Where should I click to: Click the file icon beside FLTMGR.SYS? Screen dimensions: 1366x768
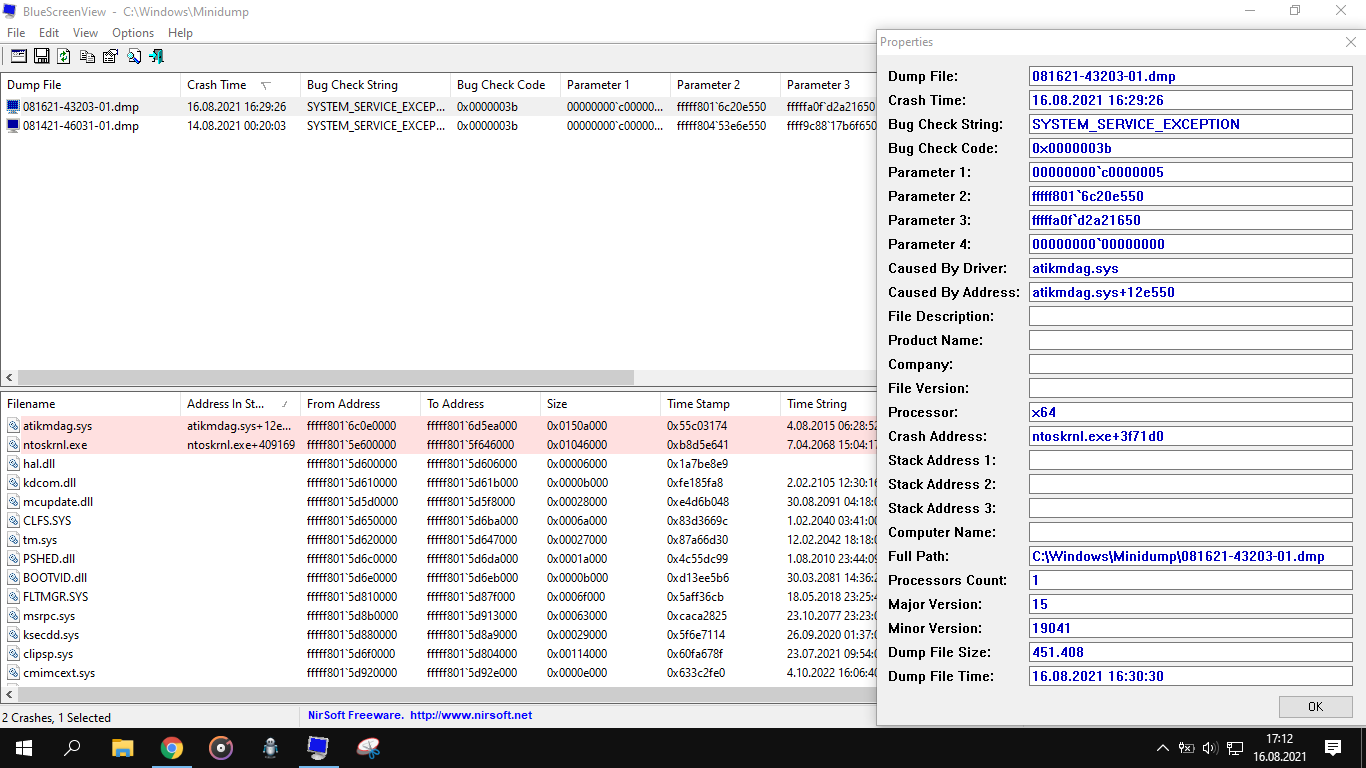13,597
